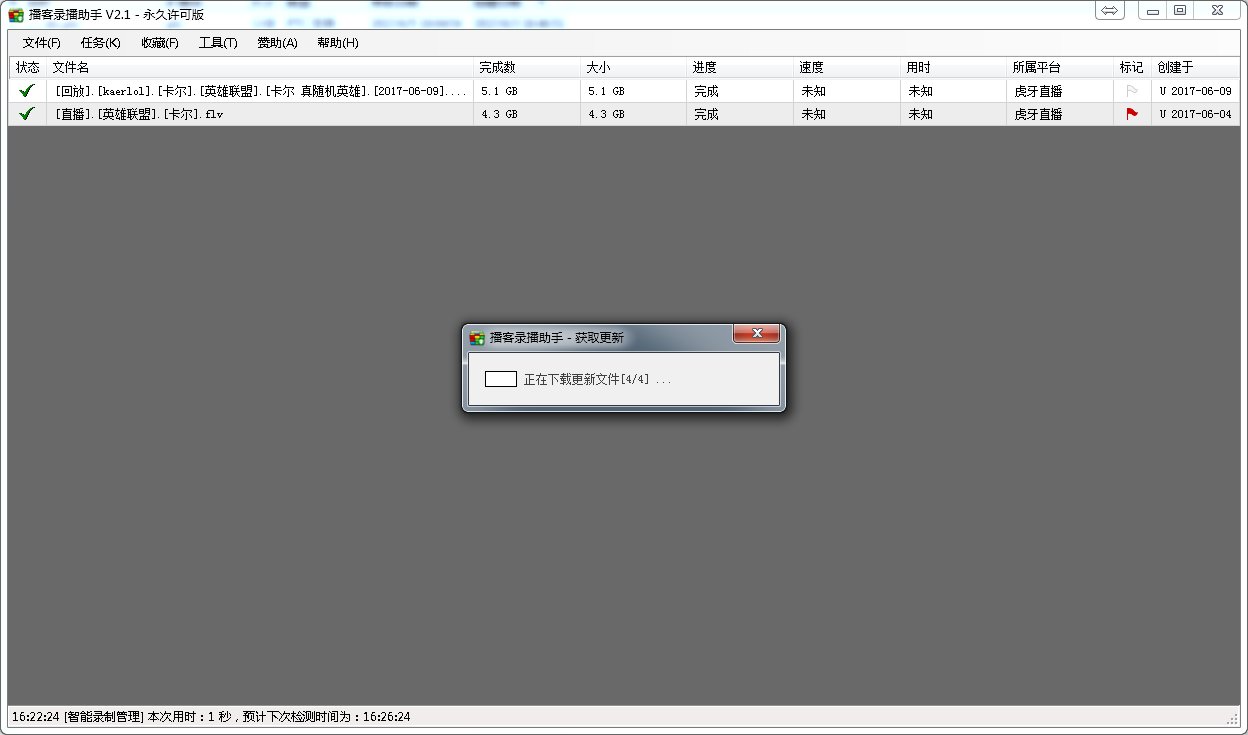This screenshot has height=735, width=1248.
Task: Expand the 赞助(A) menu
Action: click(x=277, y=43)
